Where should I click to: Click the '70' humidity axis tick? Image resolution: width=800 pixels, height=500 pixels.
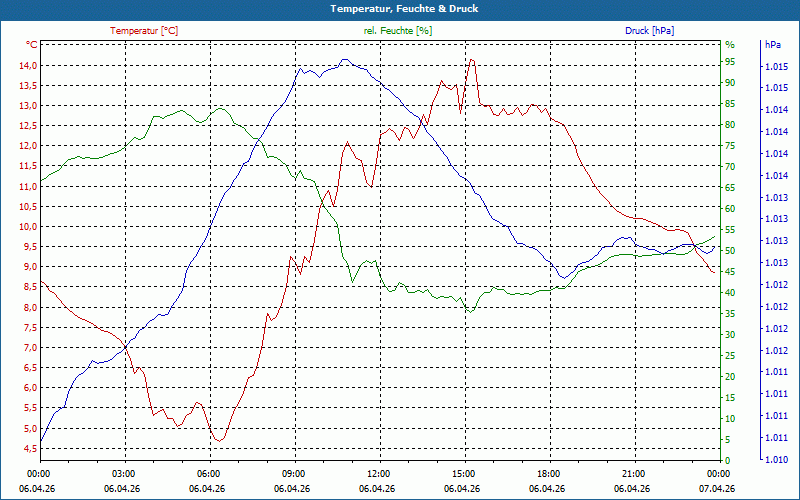[x=730, y=166]
